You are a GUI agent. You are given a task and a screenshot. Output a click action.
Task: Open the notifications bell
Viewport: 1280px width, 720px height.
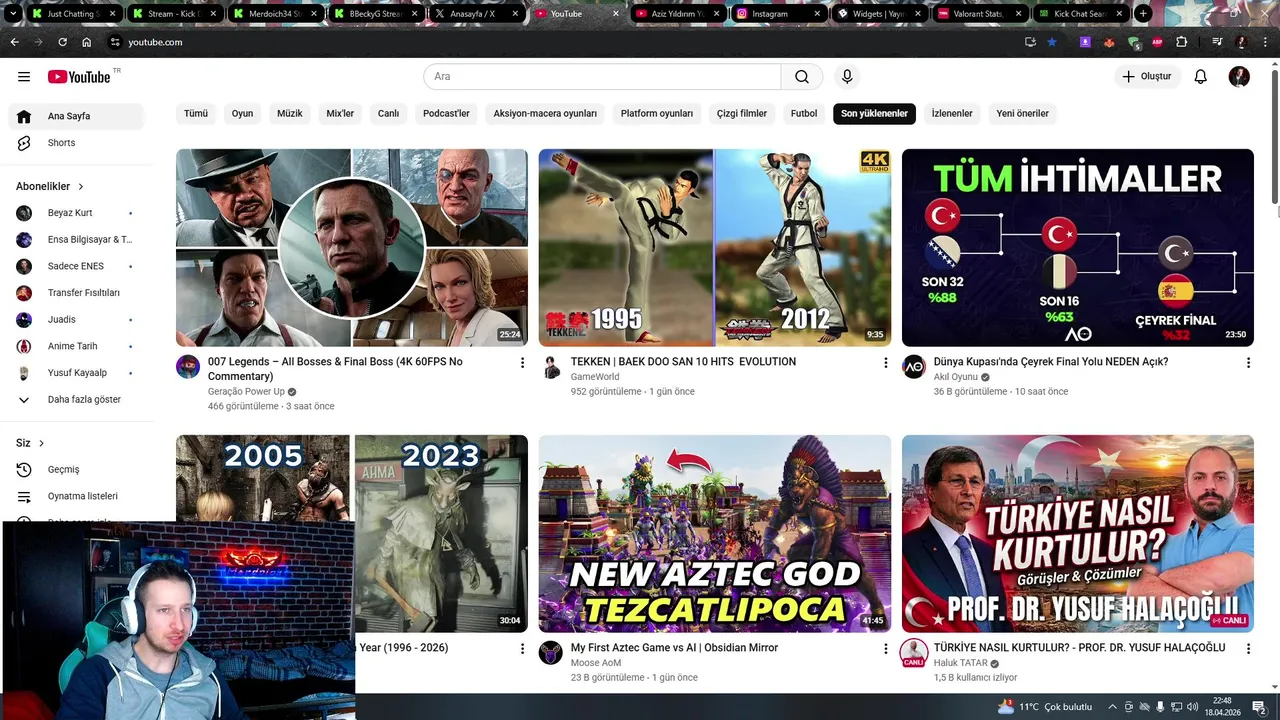pos(1201,77)
